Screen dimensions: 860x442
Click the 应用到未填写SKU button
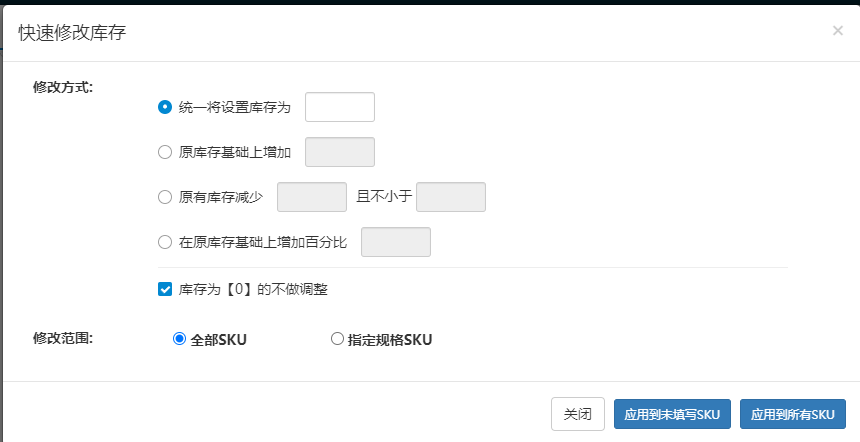672,414
